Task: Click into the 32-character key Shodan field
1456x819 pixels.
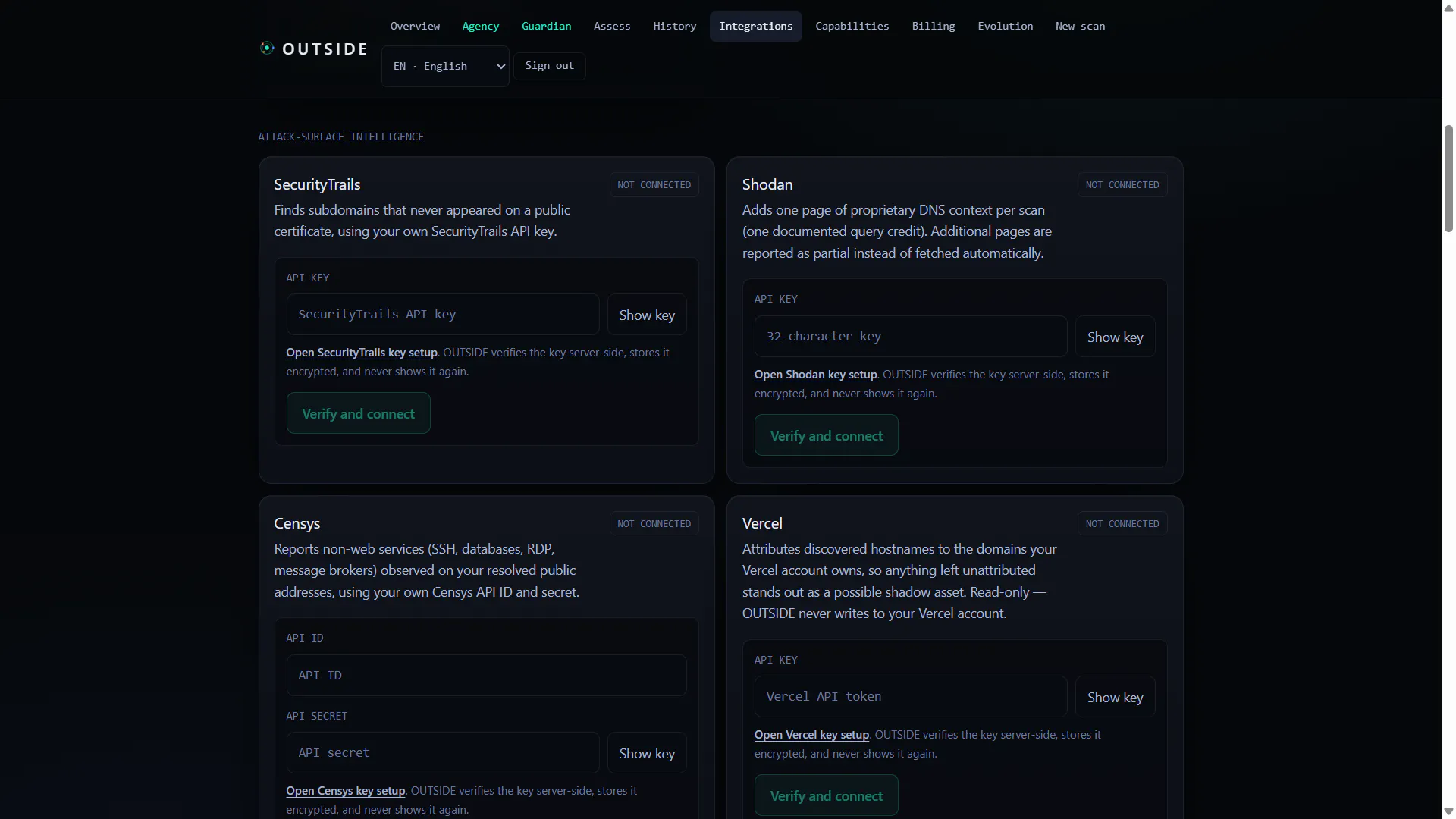Action: click(910, 337)
